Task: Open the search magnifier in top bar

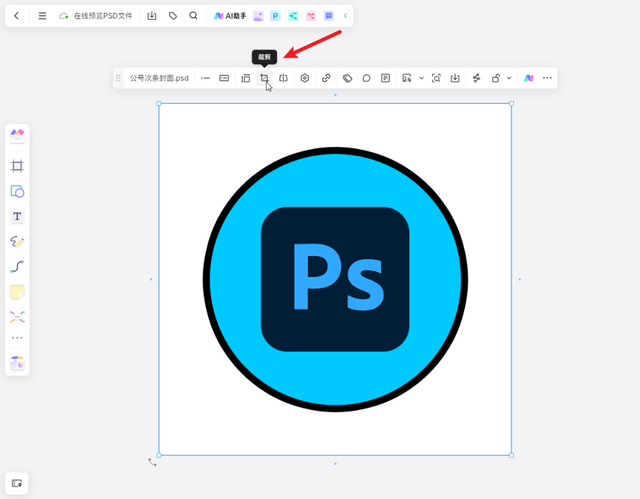Action: (x=193, y=16)
